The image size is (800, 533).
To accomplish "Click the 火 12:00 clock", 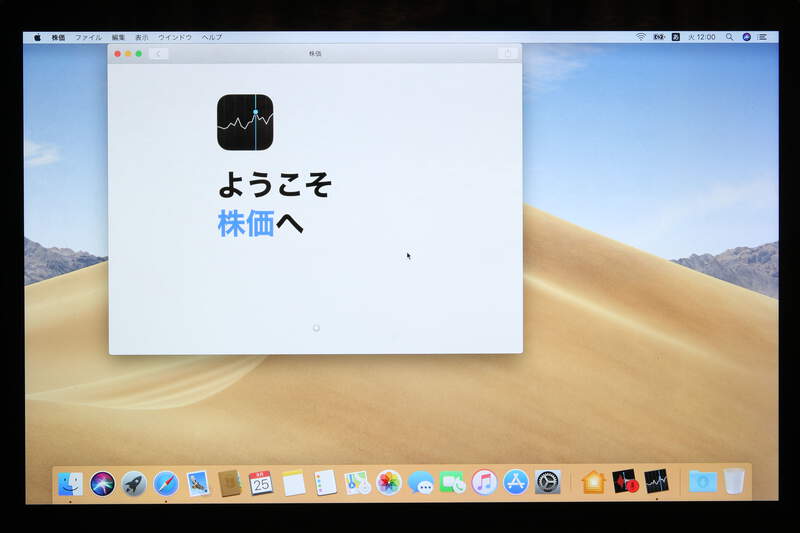I will point(702,37).
